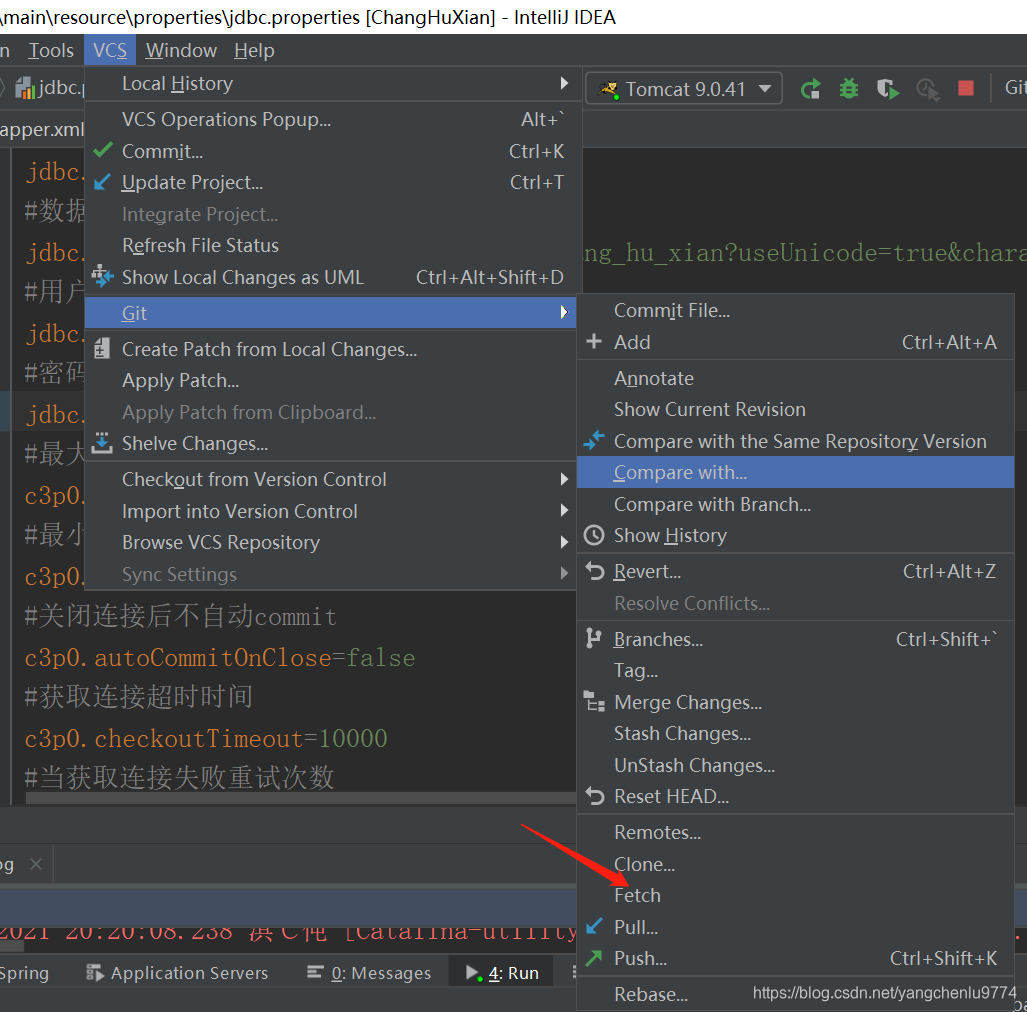Select Stash Changes... entry
The width and height of the screenshot is (1027, 1012).
pyautogui.click(x=796, y=734)
